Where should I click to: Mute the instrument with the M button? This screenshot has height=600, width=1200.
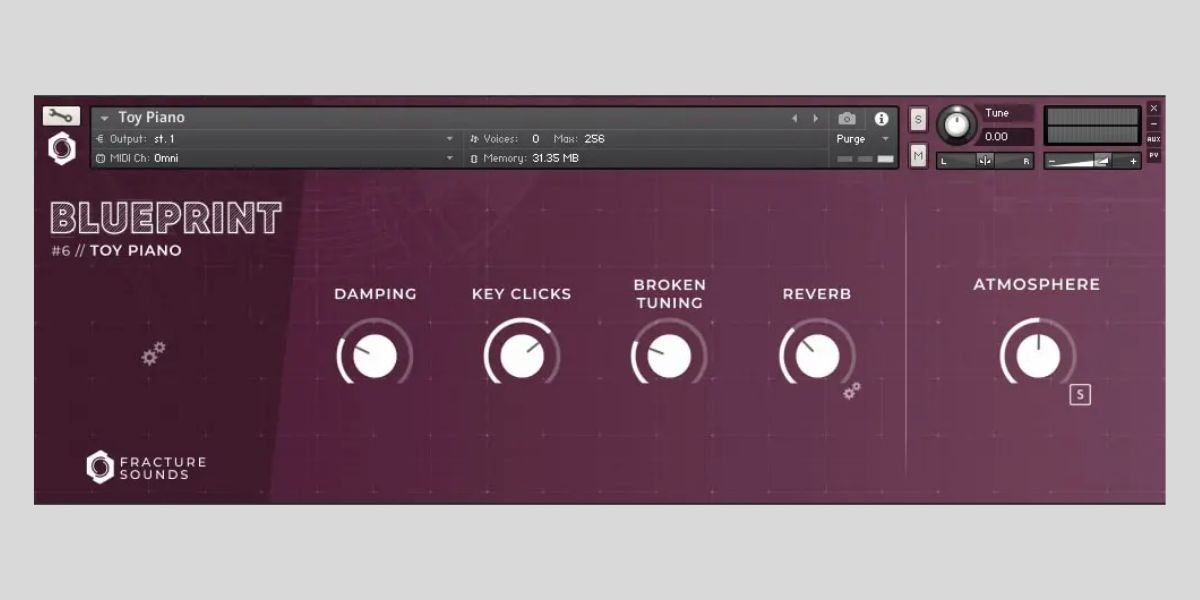pos(919,155)
